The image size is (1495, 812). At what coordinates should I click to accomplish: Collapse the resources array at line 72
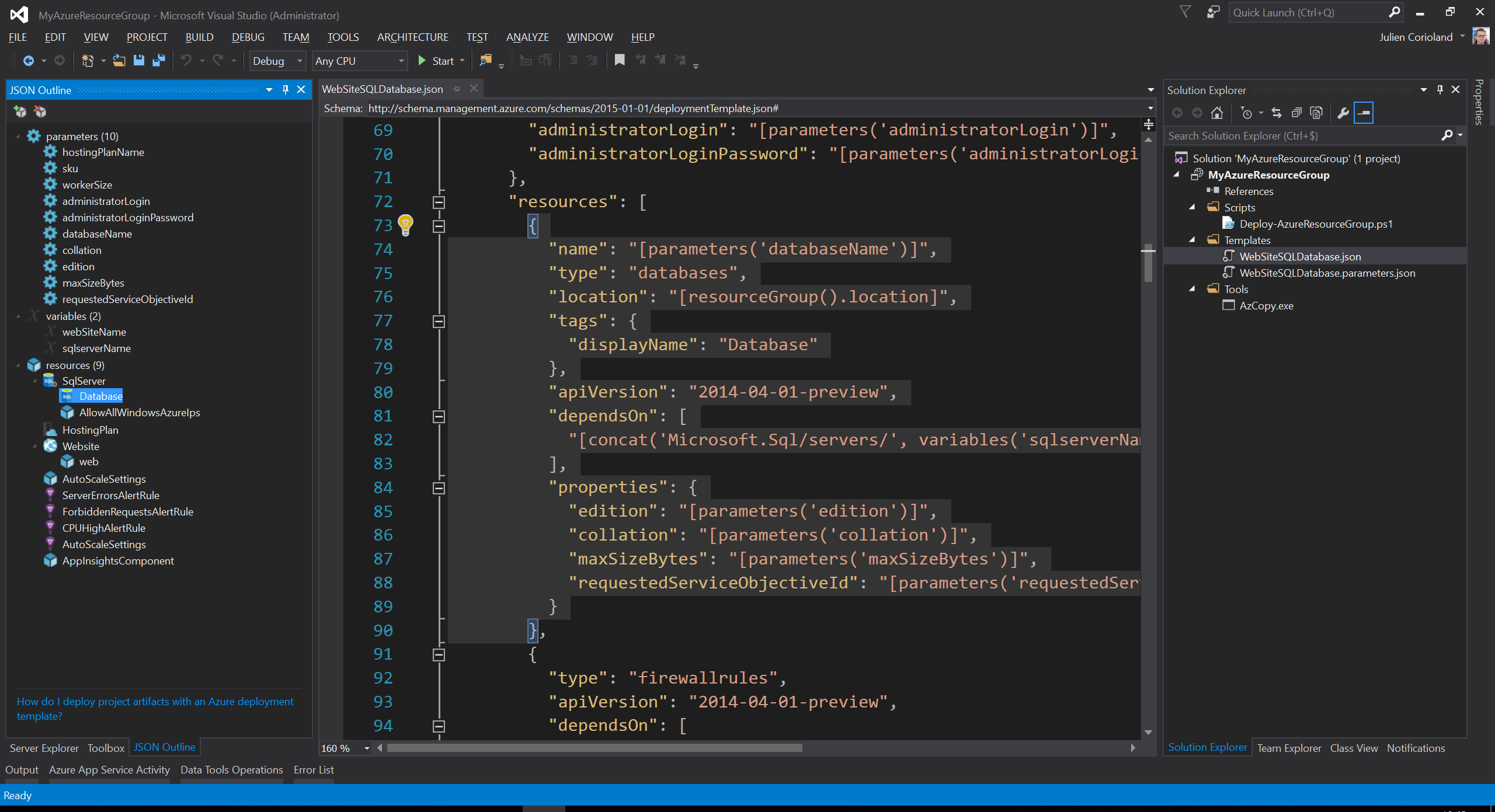coord(439,203)
